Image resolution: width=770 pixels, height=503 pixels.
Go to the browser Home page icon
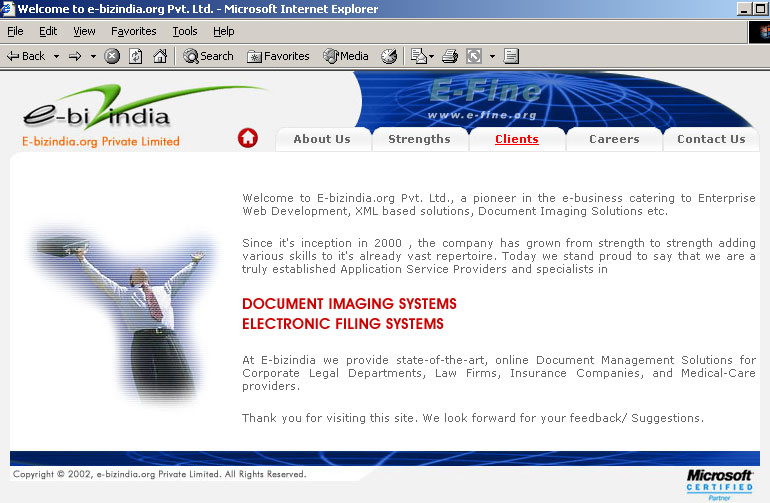click(160, 56)
